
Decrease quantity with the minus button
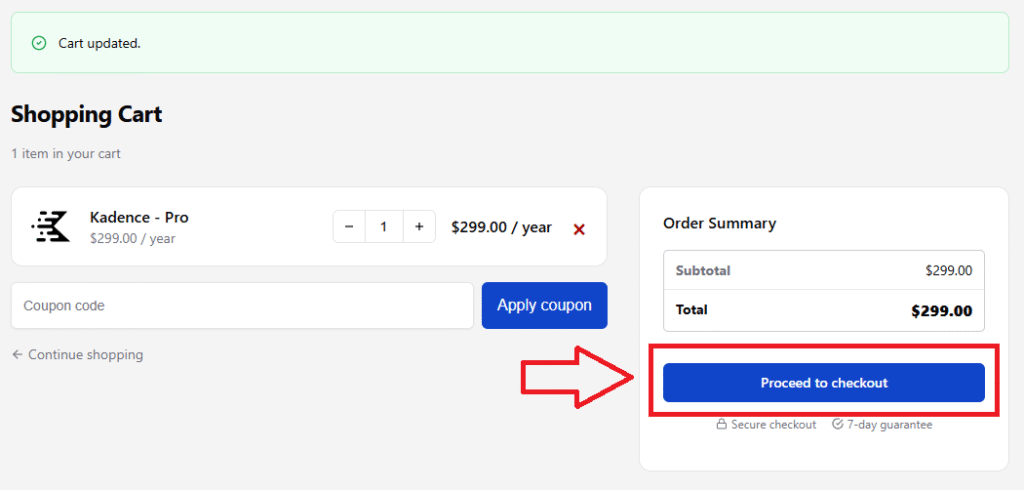click(x=349, y=227)
